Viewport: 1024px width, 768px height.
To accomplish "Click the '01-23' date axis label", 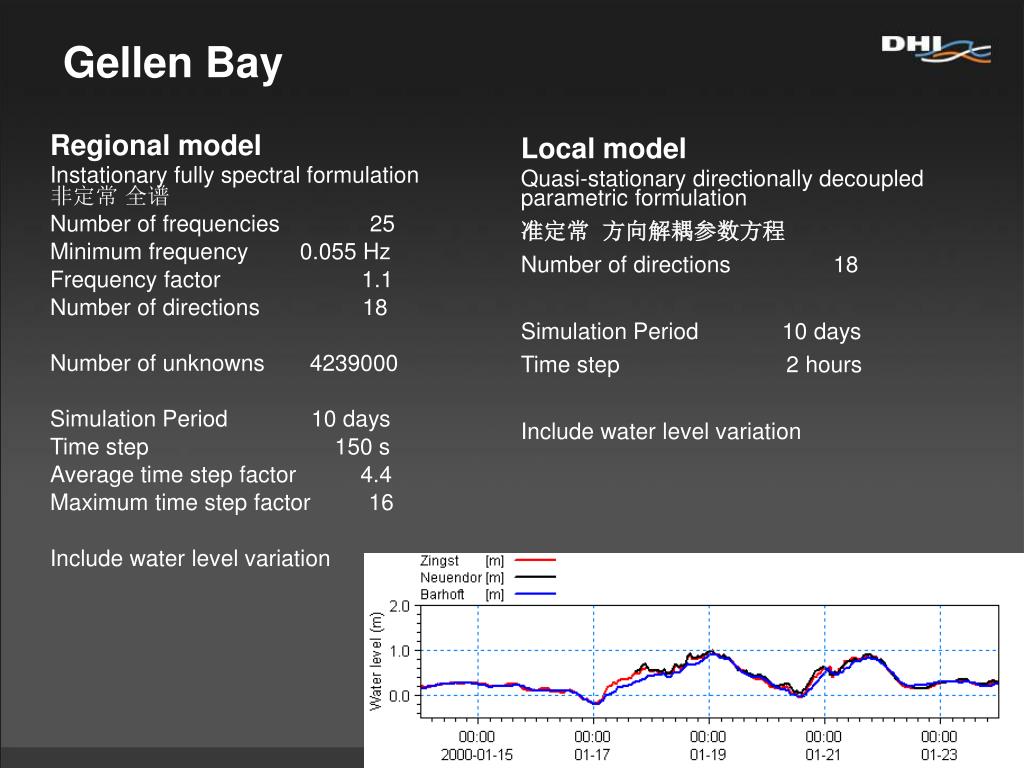I will 939,755.
